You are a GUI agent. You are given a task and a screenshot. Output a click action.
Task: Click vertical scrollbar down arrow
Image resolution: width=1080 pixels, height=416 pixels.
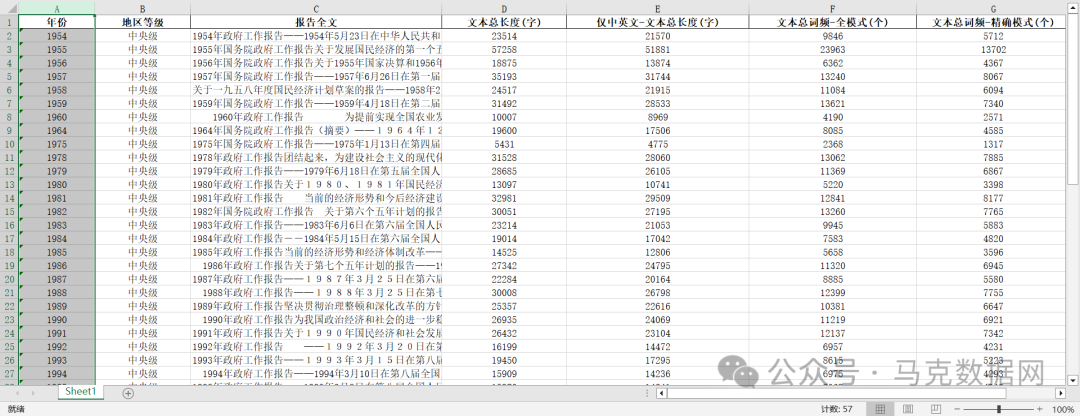1072,380
